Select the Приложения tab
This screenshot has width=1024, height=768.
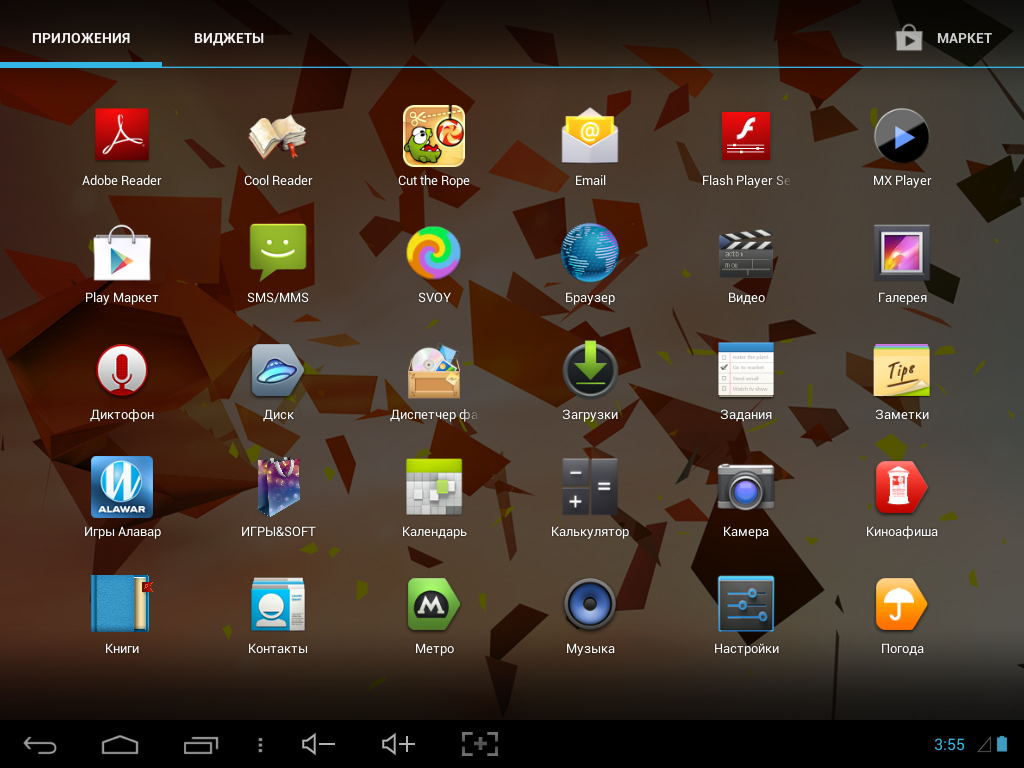point(81,38)
